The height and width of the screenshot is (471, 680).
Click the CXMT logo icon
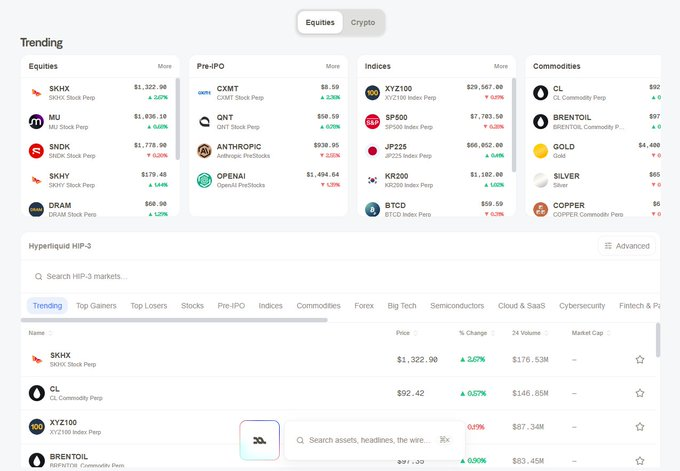[204, 93]
